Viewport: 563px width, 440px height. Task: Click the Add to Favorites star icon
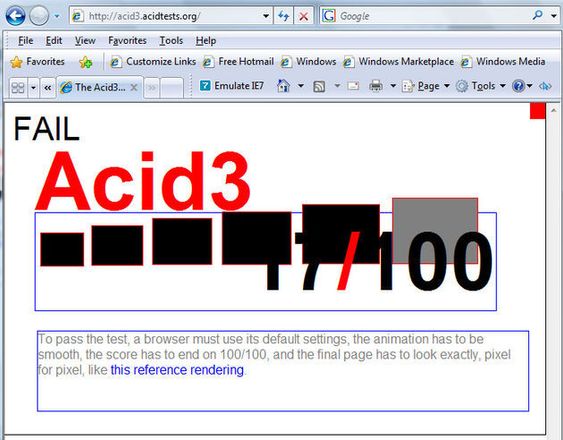85,62
